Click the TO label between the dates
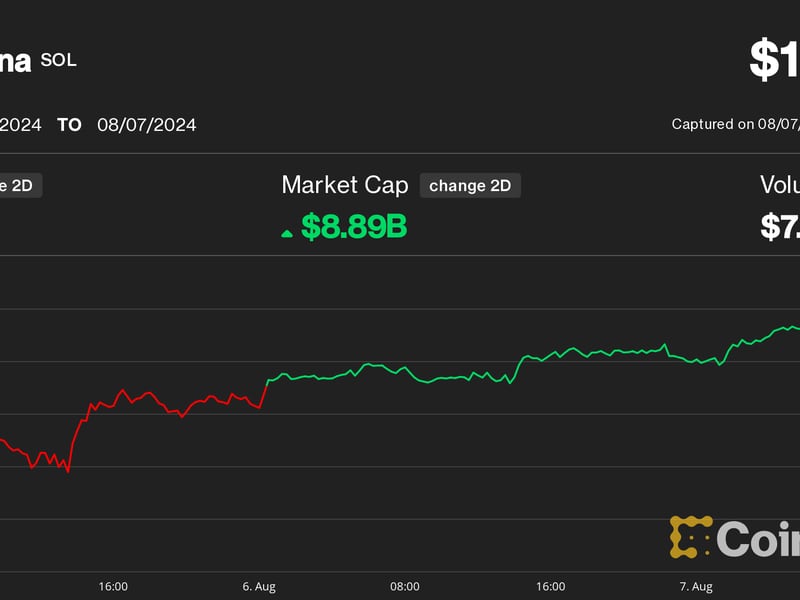This screenshot has height=600, width=800. coord(68,125)
